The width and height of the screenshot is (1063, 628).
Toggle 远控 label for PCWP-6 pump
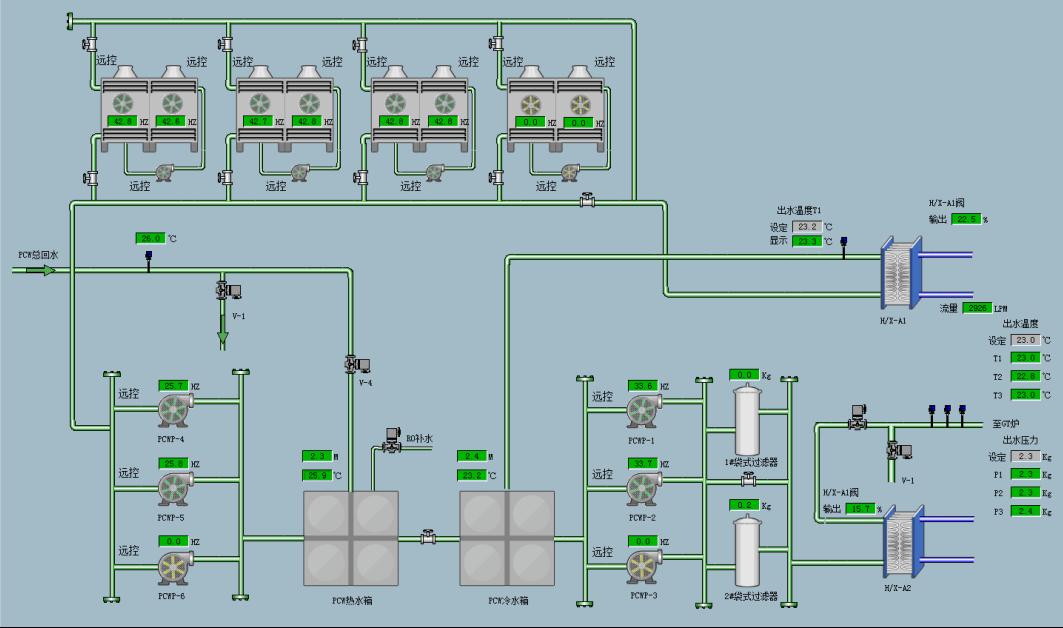129,551
